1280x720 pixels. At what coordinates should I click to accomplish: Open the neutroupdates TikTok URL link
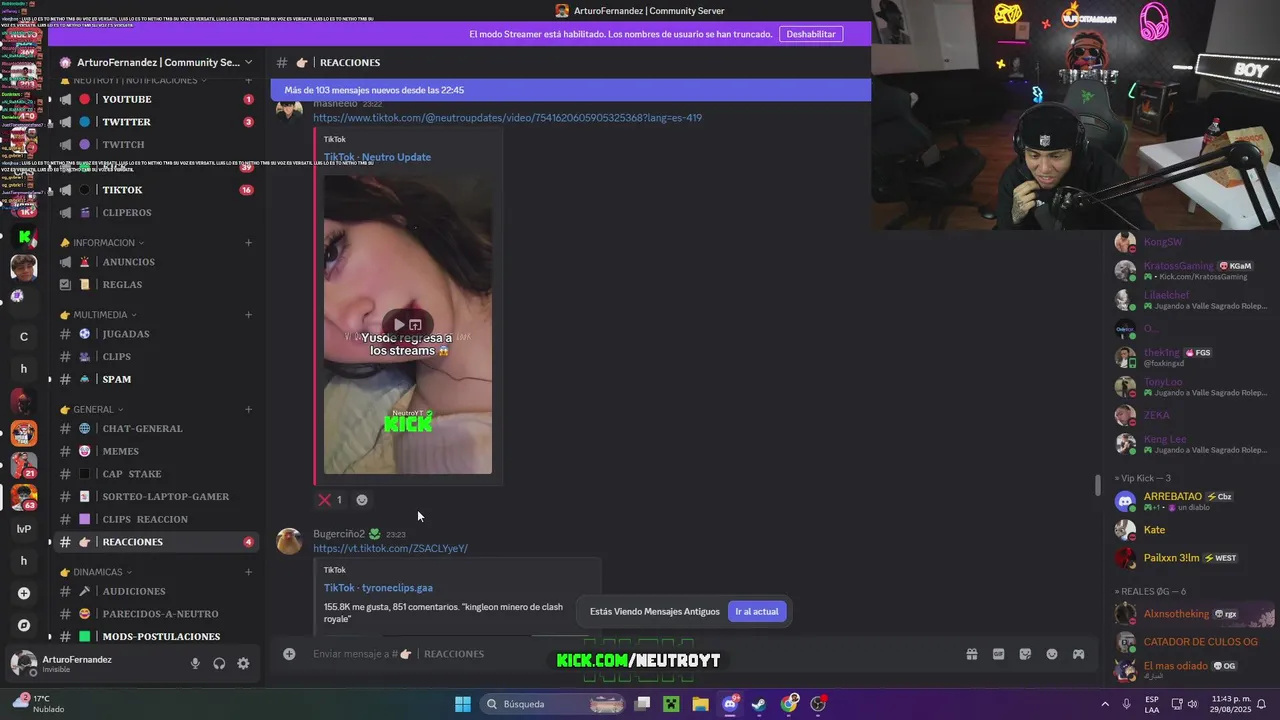click(x=507, y=118)
